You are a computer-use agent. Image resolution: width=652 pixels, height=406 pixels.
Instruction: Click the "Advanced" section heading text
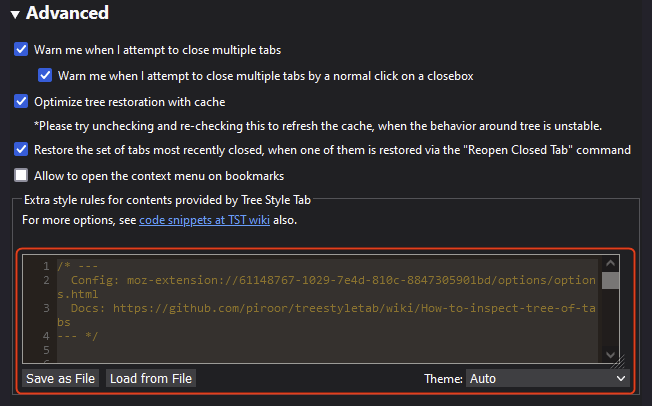[x=68, y=14]
